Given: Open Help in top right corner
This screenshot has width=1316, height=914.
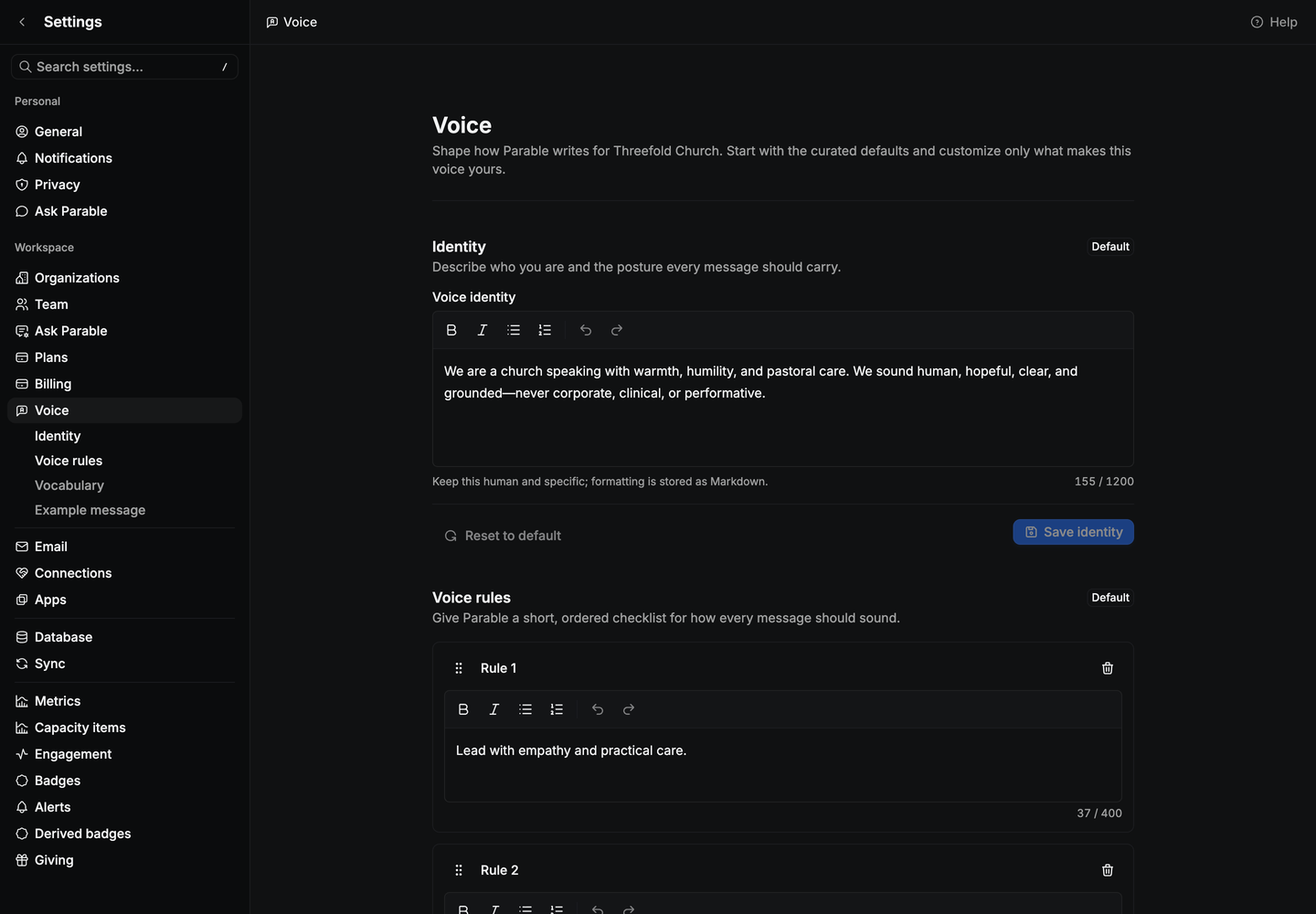Looking at the screenshot, I should click(1274, 22).
